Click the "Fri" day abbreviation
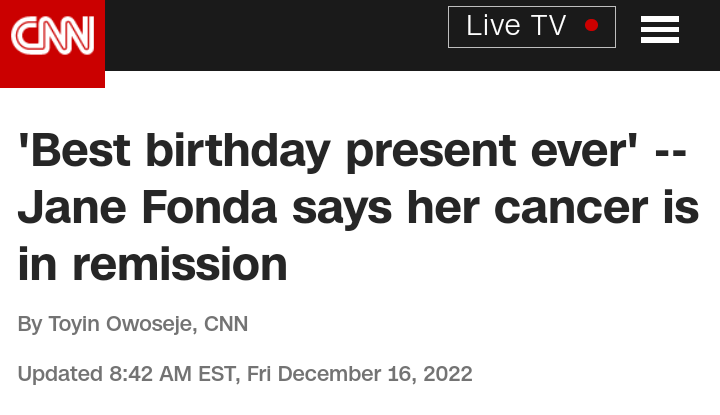 click(x=259, y=375)
